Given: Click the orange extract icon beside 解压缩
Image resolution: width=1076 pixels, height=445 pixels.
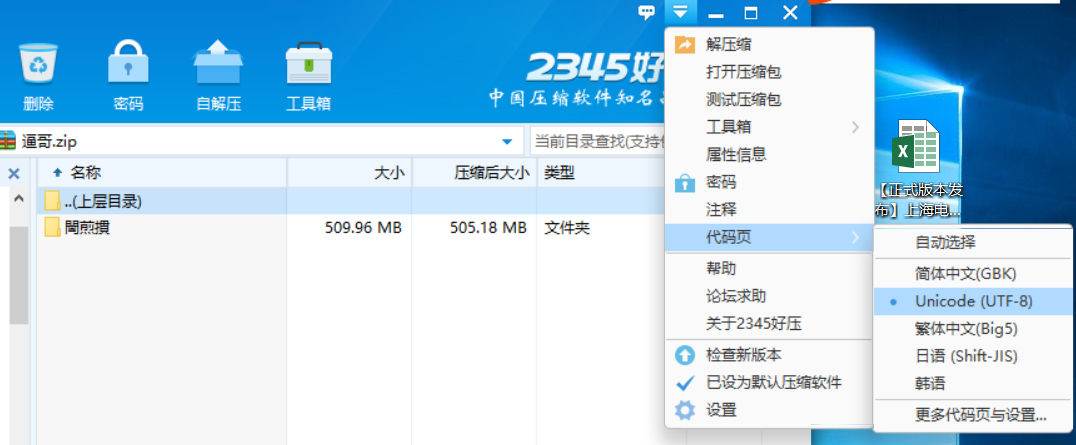Looking at the screenshot, I should point(685,45).
